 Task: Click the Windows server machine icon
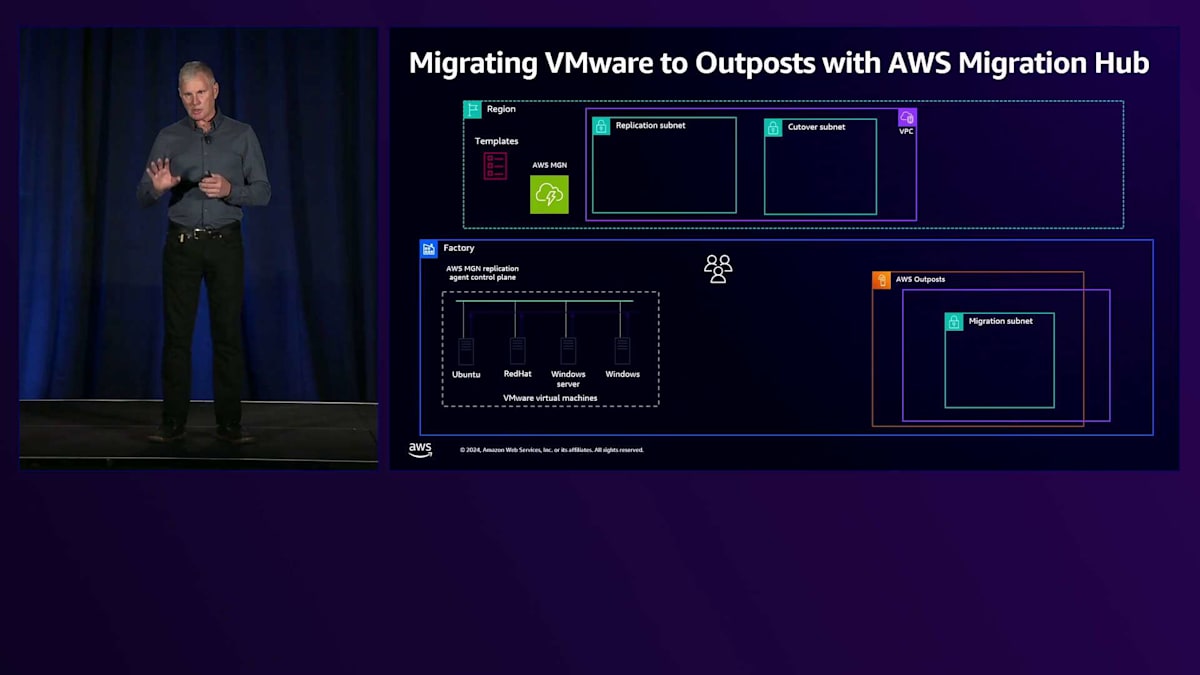pyautogui.click(x=568, y=351)
